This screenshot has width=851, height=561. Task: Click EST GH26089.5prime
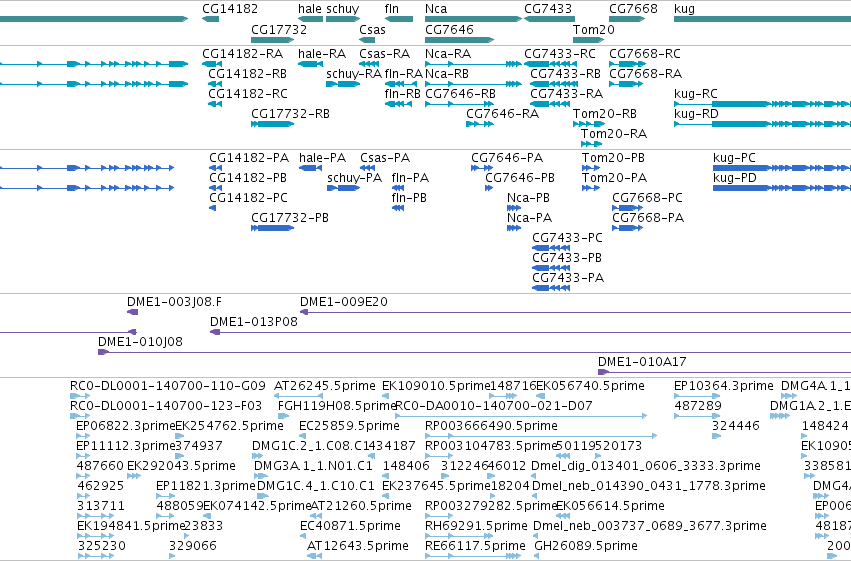pyautogui.click(x=586, y=546)
